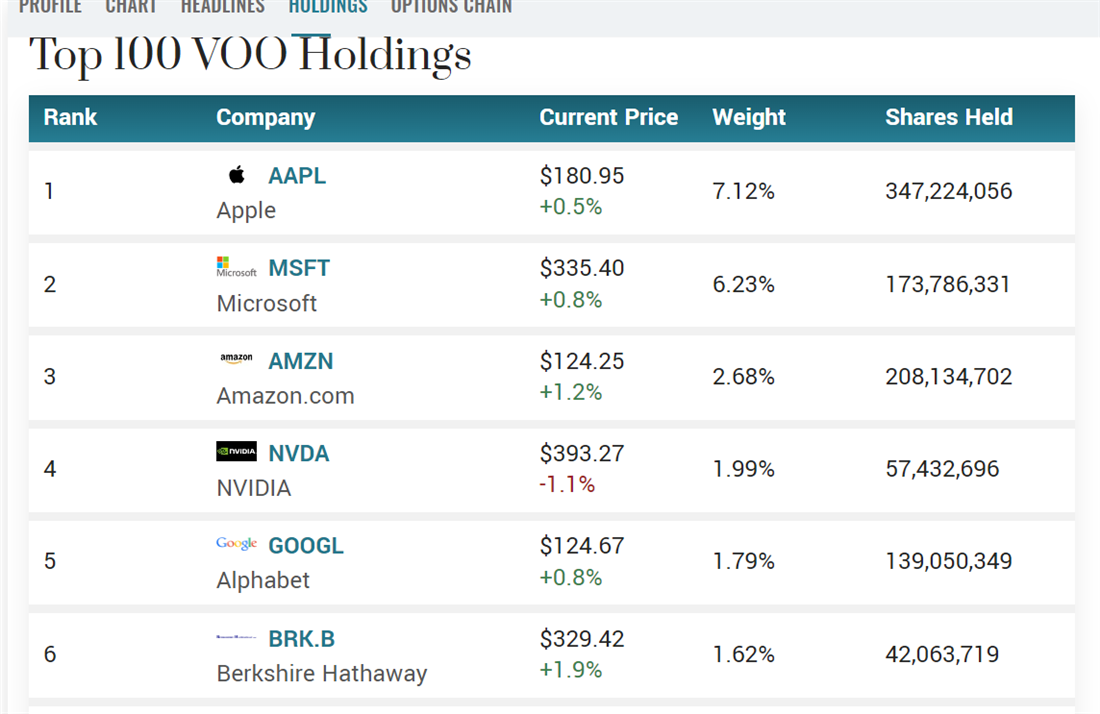Open the MSFT ticker link
The height and width of the screenshot is (714, 1100).
tap(299, 268)
